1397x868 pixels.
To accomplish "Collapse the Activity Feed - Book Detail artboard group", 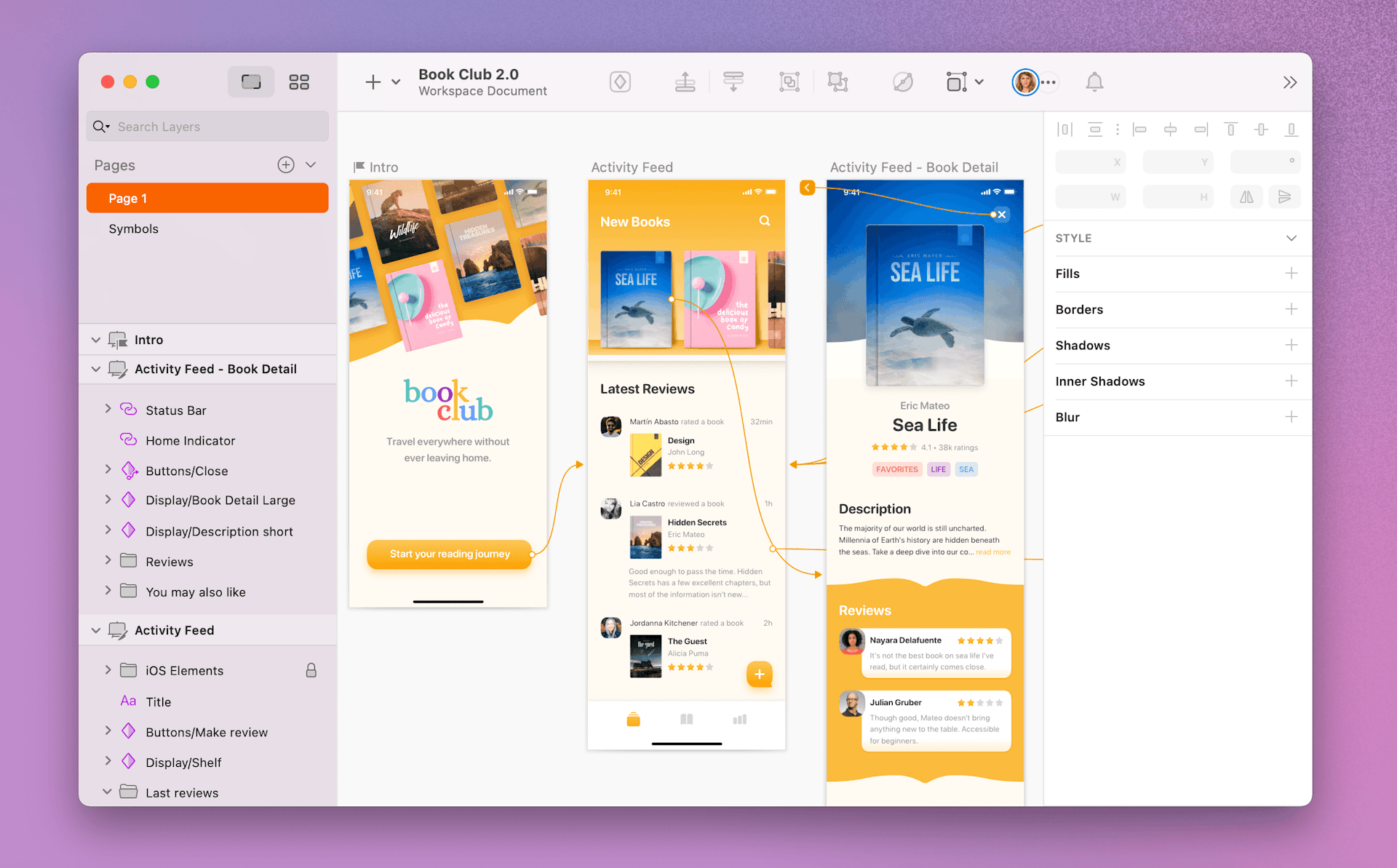I will click(x=96, y=369).
